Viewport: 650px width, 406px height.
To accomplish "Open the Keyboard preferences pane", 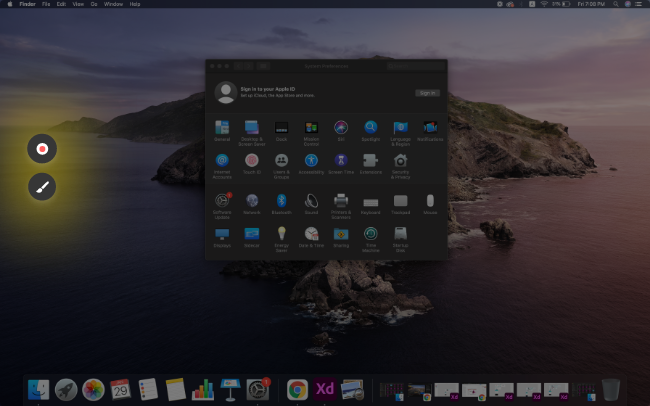I will point(371,204).
